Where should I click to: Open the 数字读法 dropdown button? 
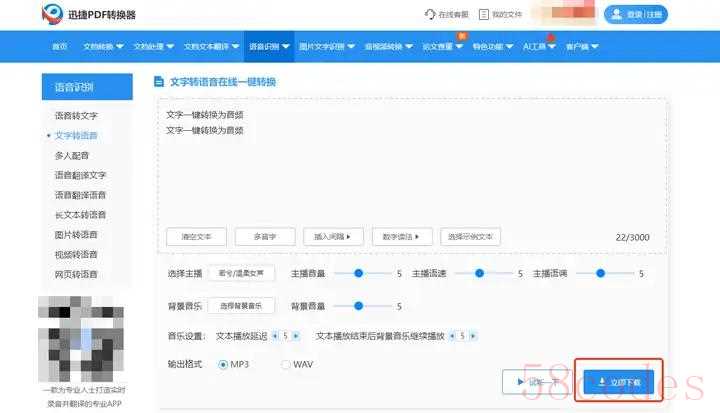click(x=403, y=237)
